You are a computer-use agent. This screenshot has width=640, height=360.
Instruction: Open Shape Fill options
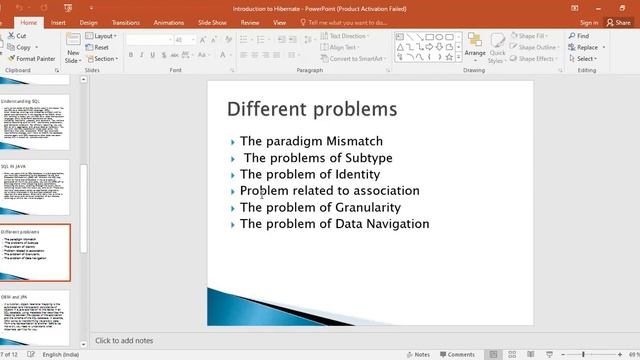point(529,36)
